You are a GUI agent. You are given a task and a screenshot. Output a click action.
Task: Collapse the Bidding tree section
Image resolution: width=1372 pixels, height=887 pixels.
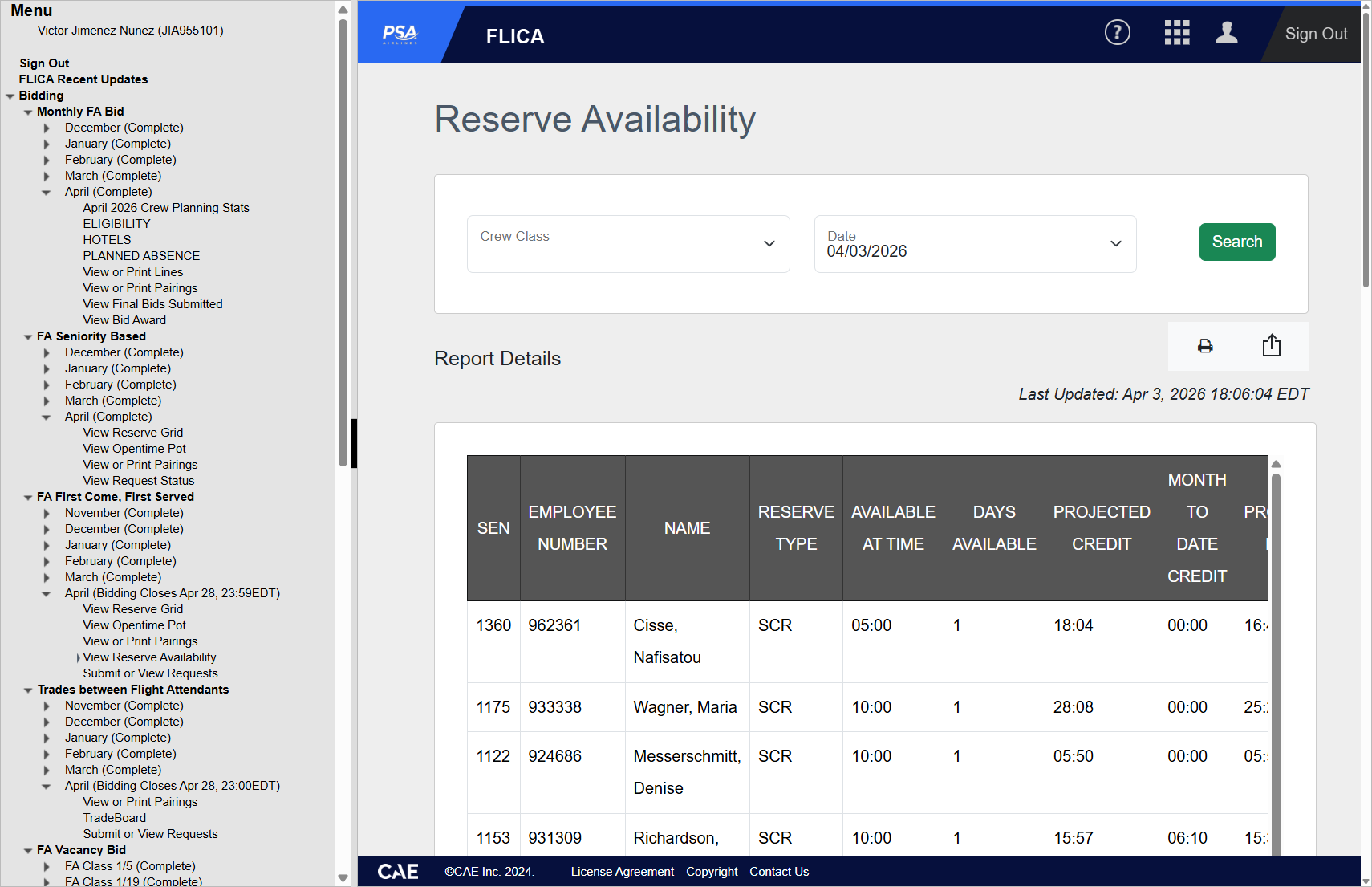tap(10, 96)
